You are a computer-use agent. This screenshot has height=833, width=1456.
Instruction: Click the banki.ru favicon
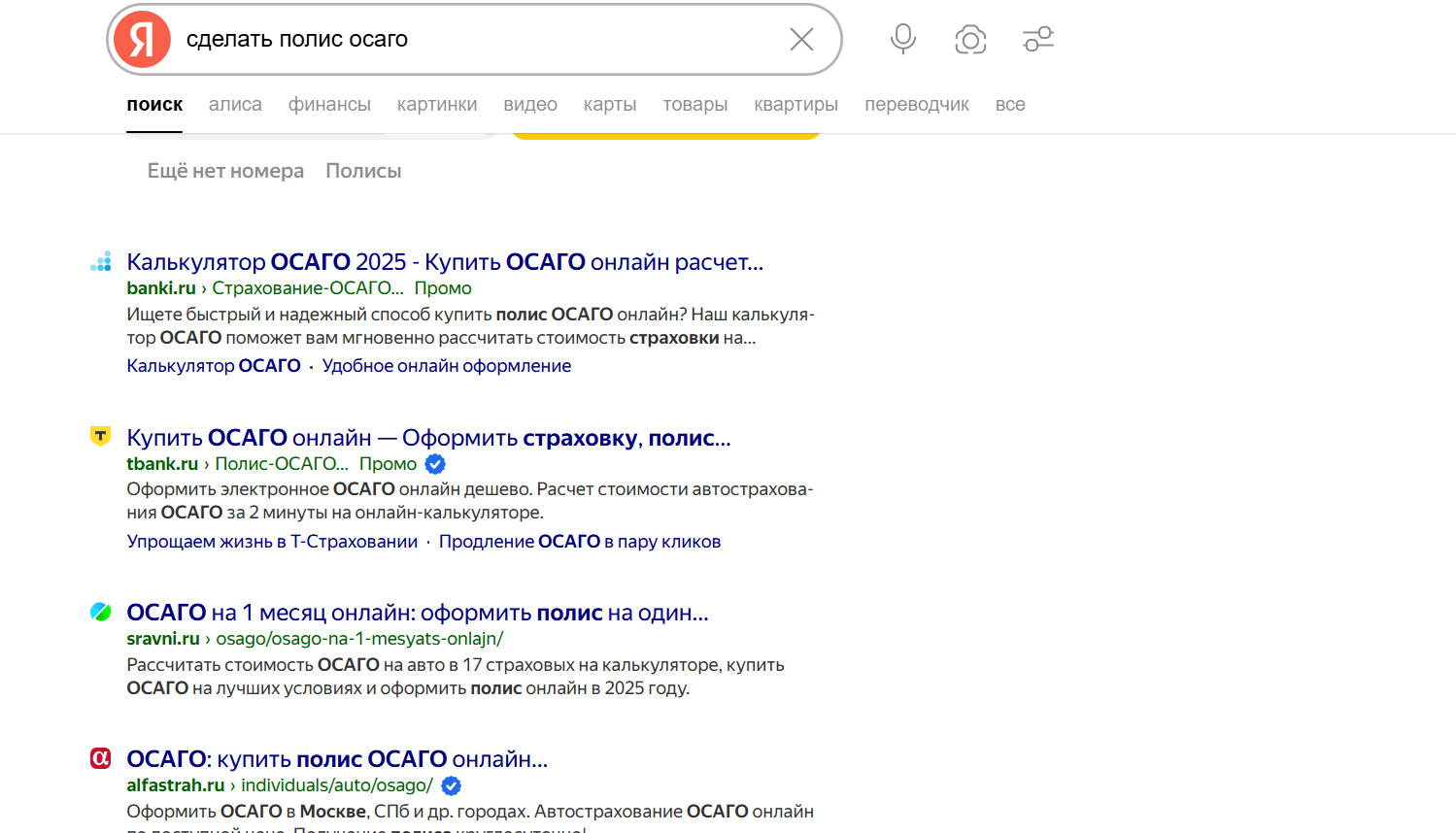pos(101,261)
